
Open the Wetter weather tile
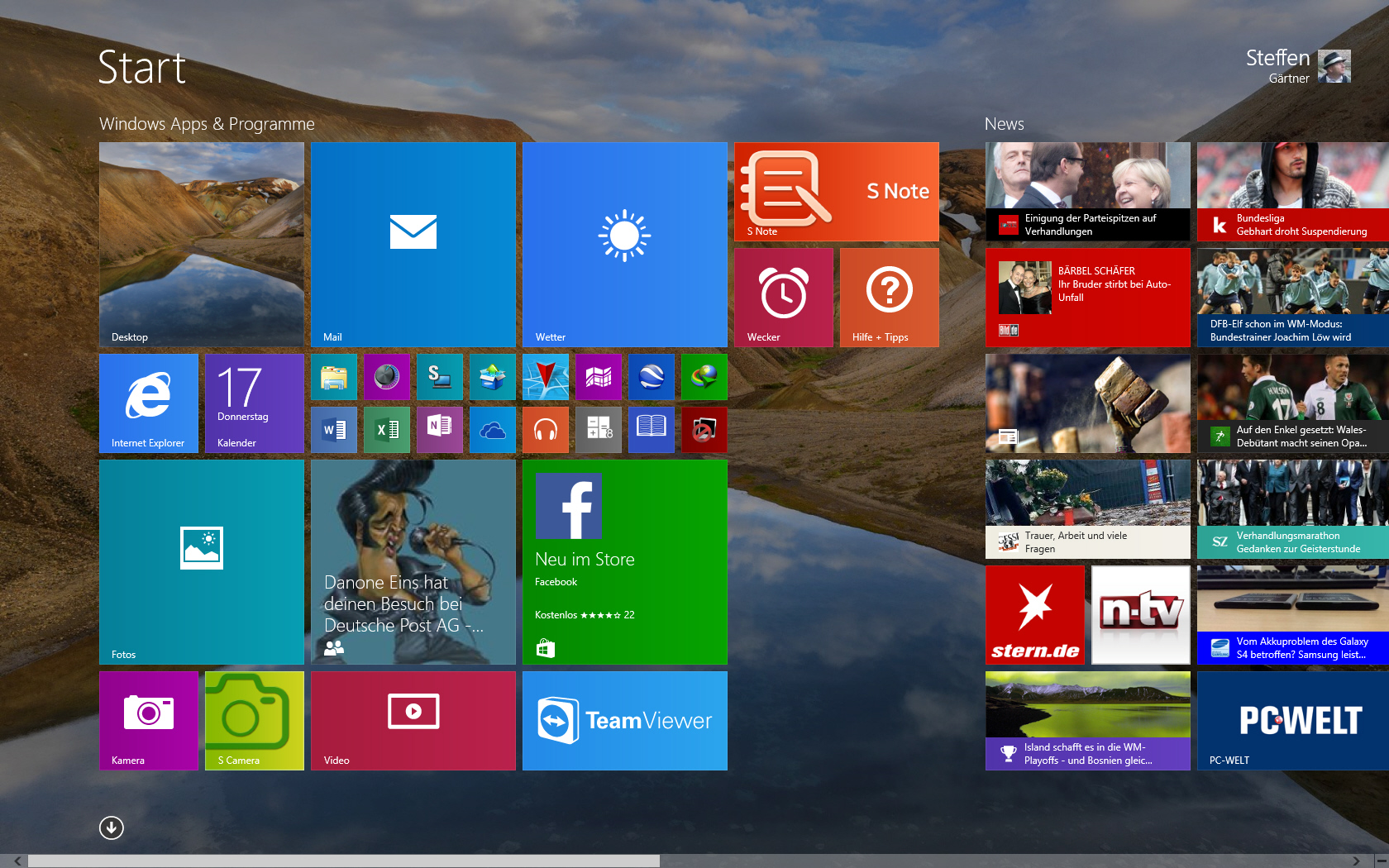point(625,245)
